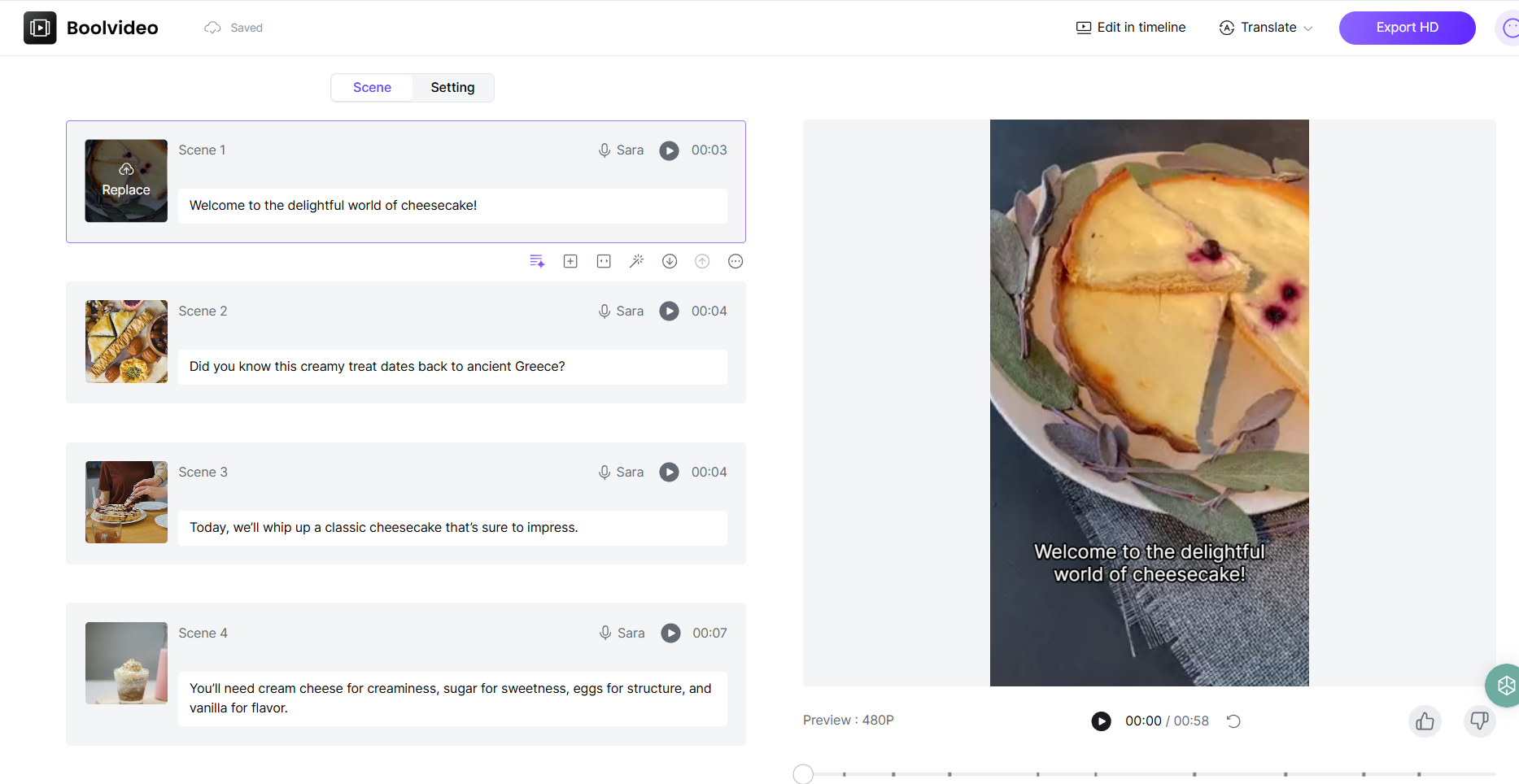Replace the Scene 1 thumbnail image
This screenshot has height=784, width=1519.
(x=126, y=181)
